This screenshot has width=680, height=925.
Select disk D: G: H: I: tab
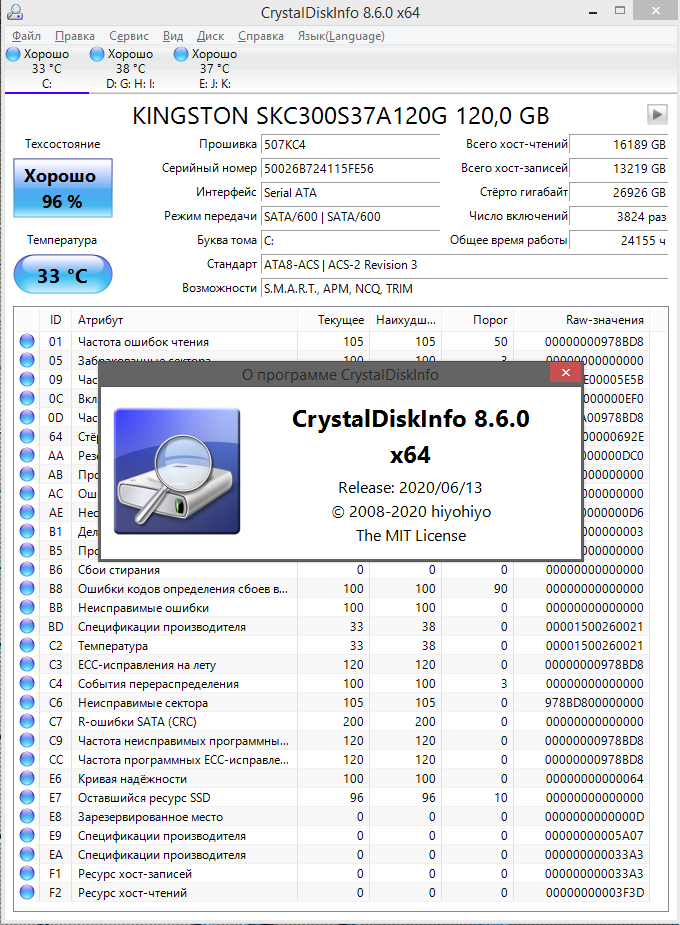130,69
